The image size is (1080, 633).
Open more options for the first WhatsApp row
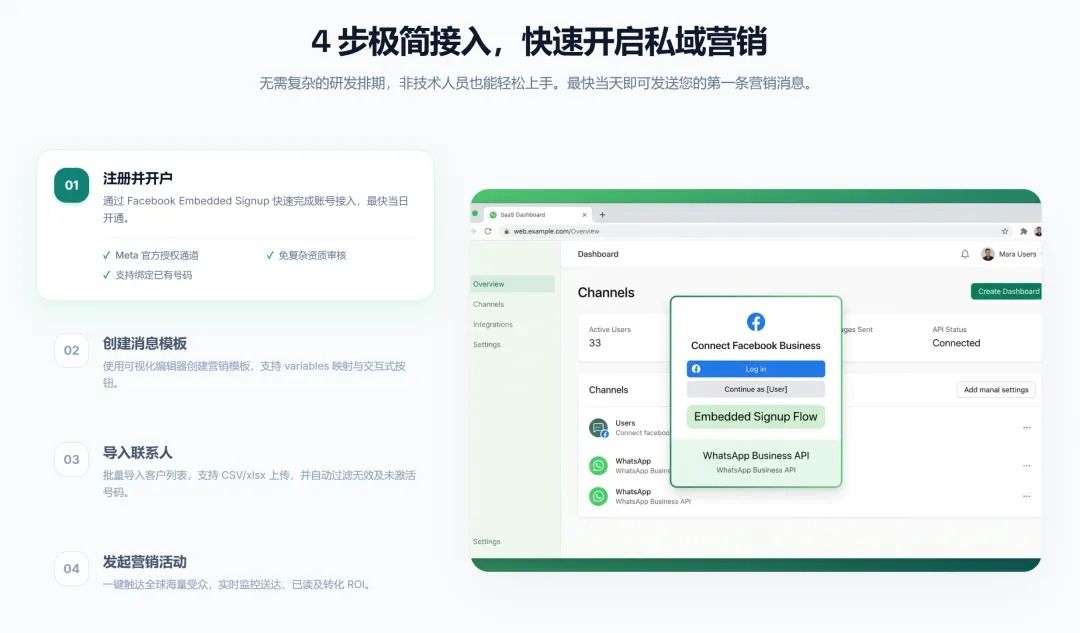click(1026, 466)
